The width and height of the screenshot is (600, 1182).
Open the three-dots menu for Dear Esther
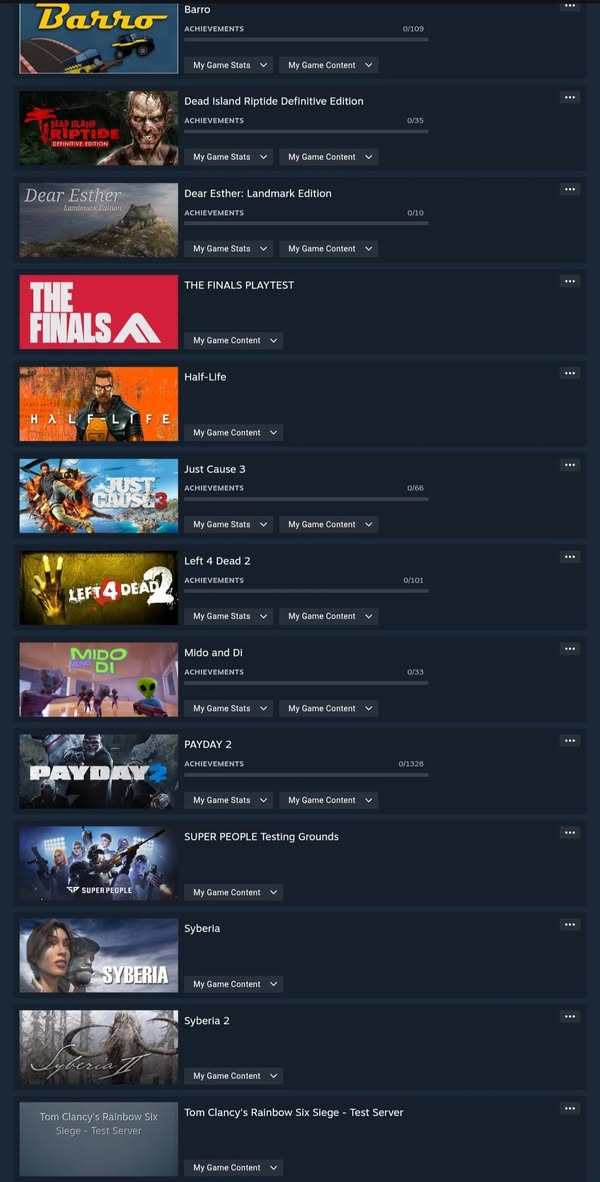coord(570,189)
